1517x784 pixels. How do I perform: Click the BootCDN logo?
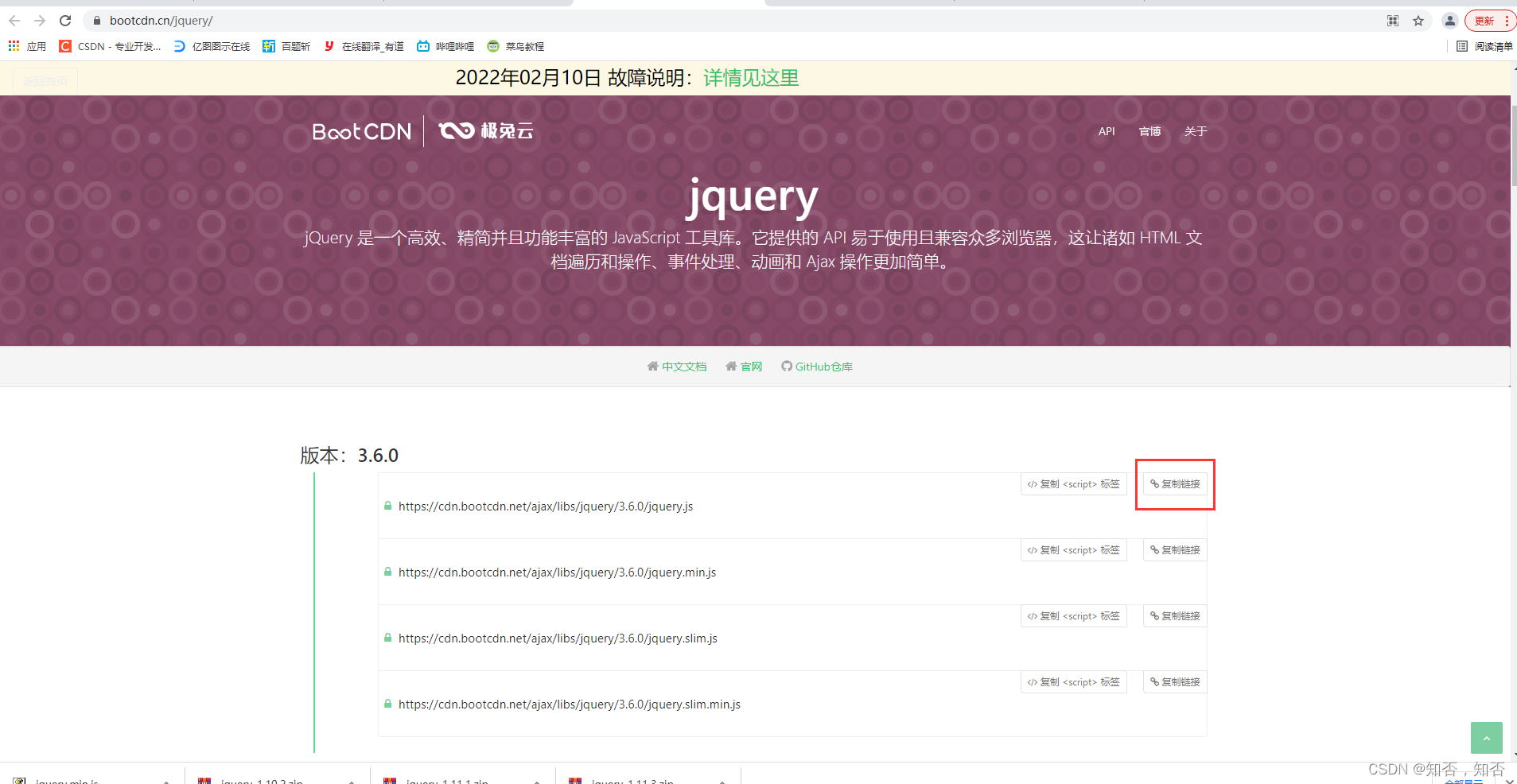pos(362,131)
